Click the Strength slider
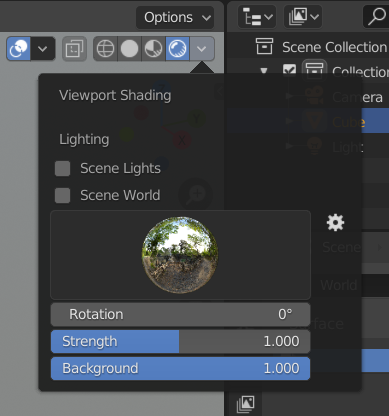This screenshot has width=389, height=416. pyautogui.click(x=180, y=341)
